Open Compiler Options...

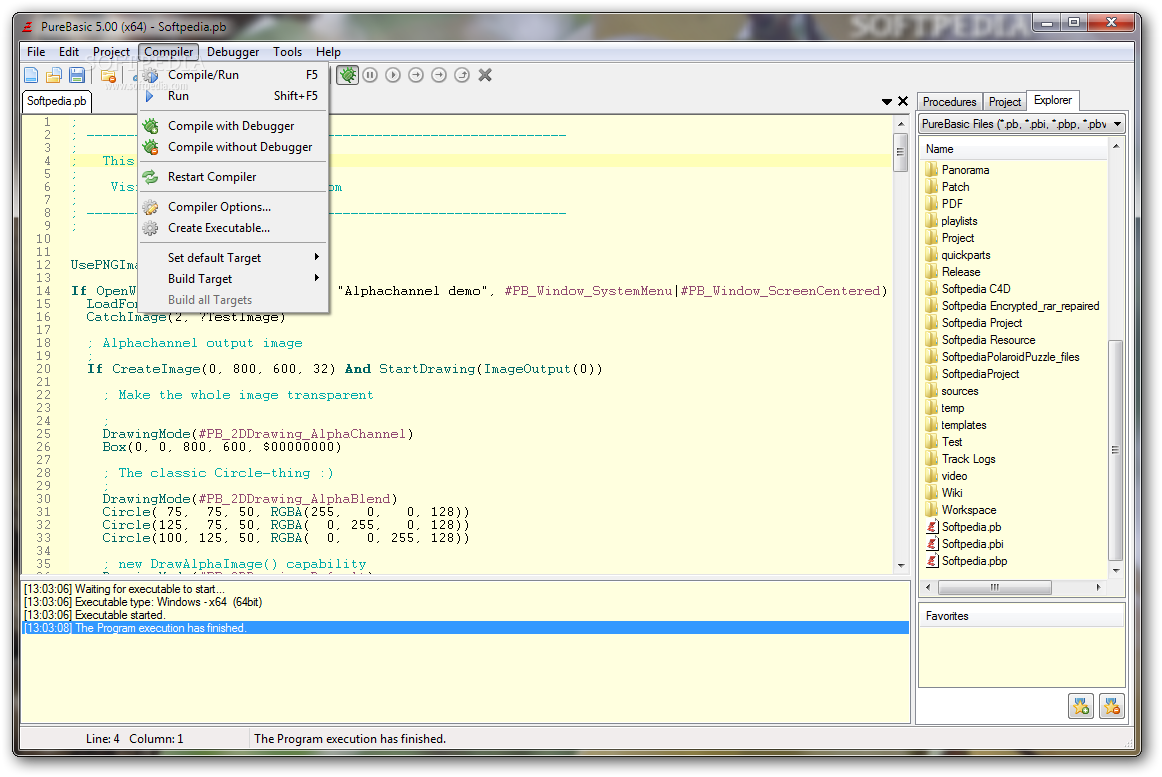click(233, 207)
